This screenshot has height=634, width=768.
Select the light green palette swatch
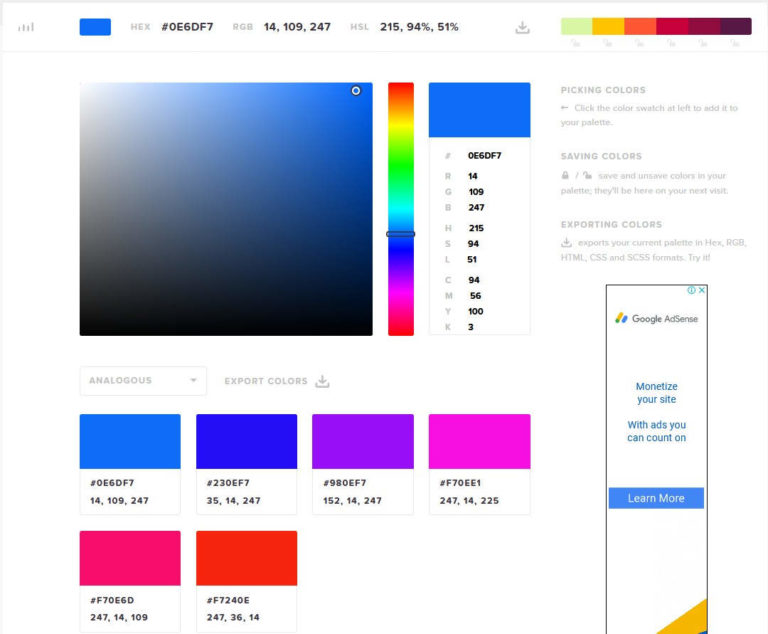pyautogui.click(x=576, y=26)
